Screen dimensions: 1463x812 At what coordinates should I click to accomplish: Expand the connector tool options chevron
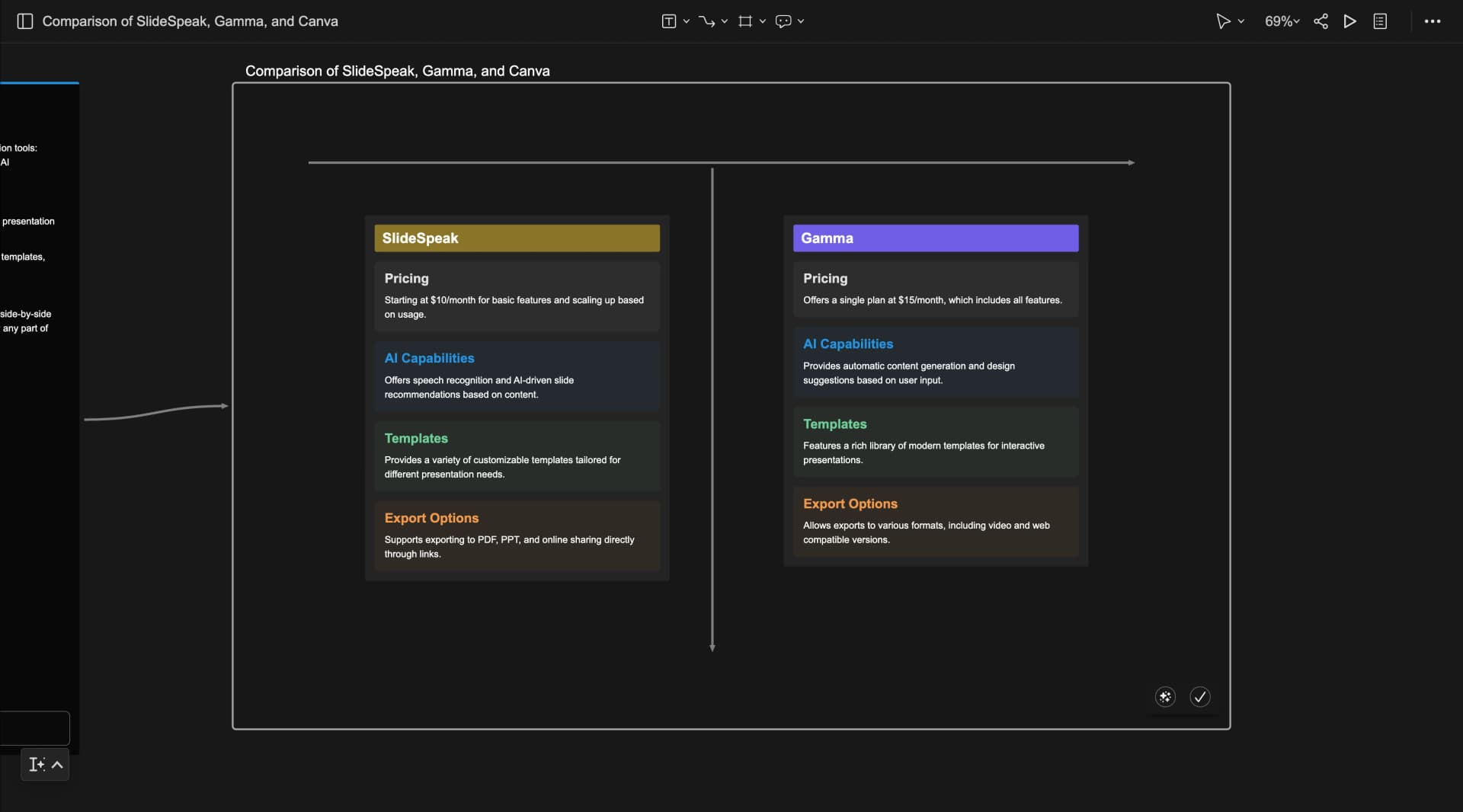[x=724, y=21]
